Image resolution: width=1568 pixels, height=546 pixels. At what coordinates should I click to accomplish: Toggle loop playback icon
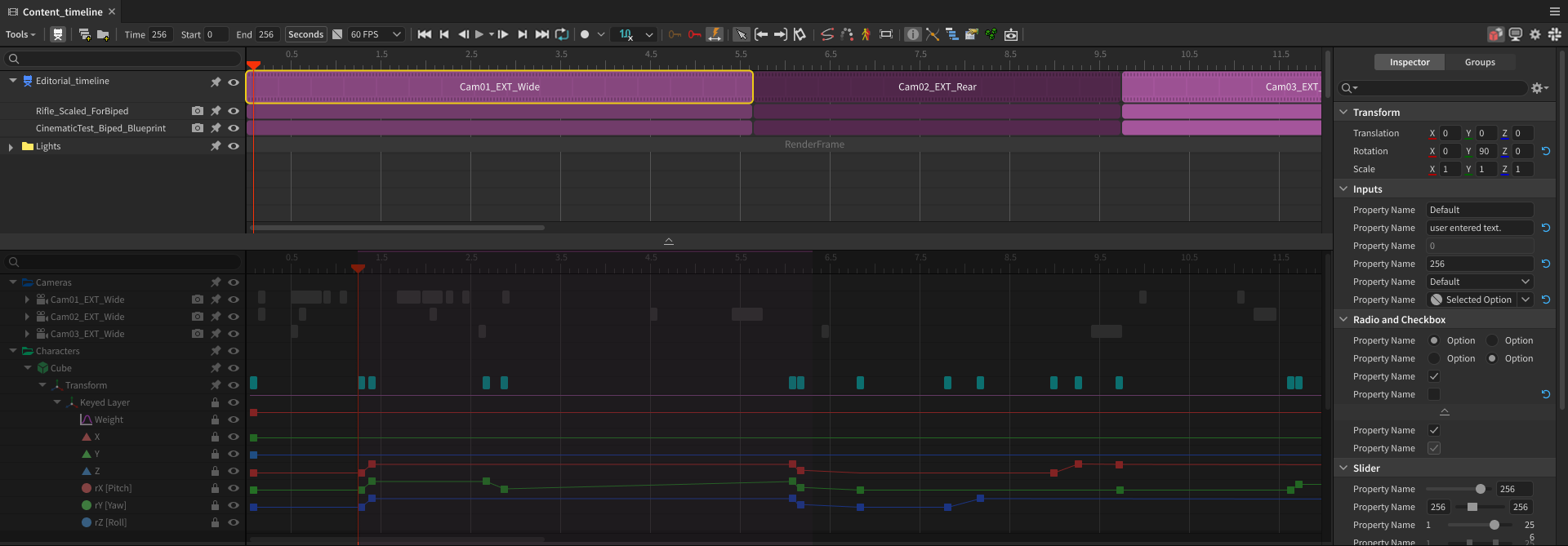pyautogui.click(x=562, y=34)
